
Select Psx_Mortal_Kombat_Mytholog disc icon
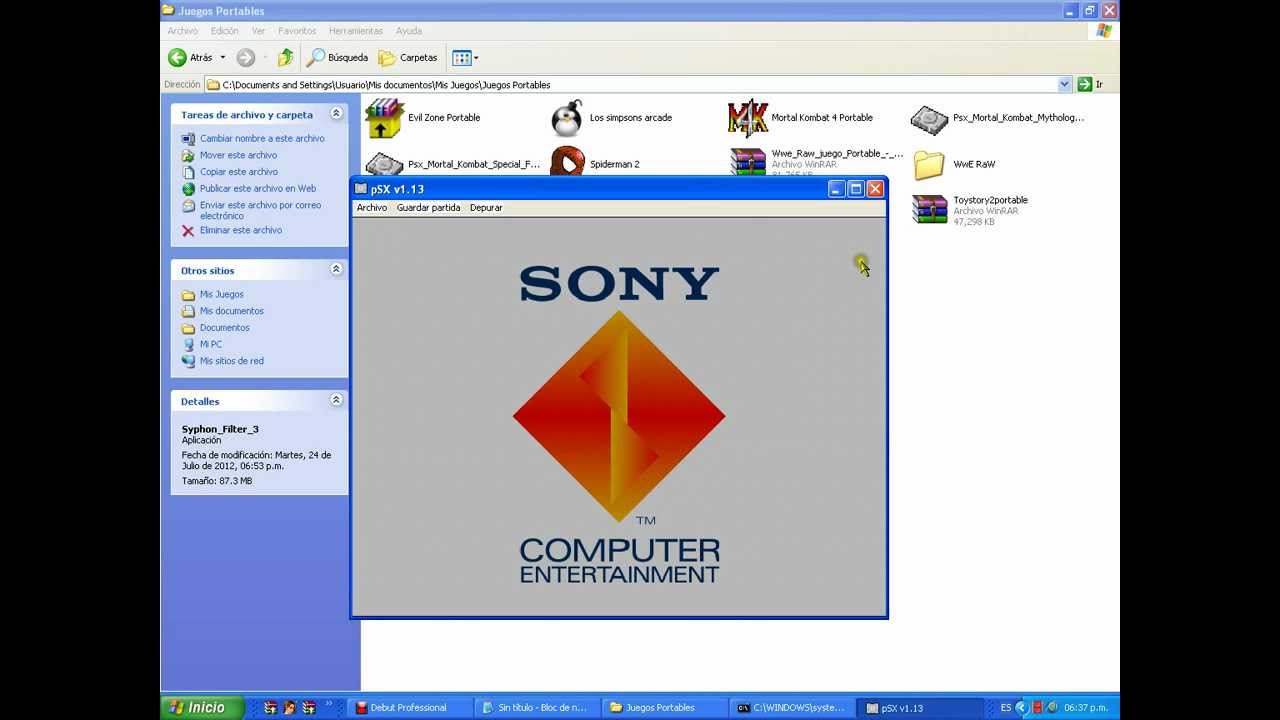point(929,120)
